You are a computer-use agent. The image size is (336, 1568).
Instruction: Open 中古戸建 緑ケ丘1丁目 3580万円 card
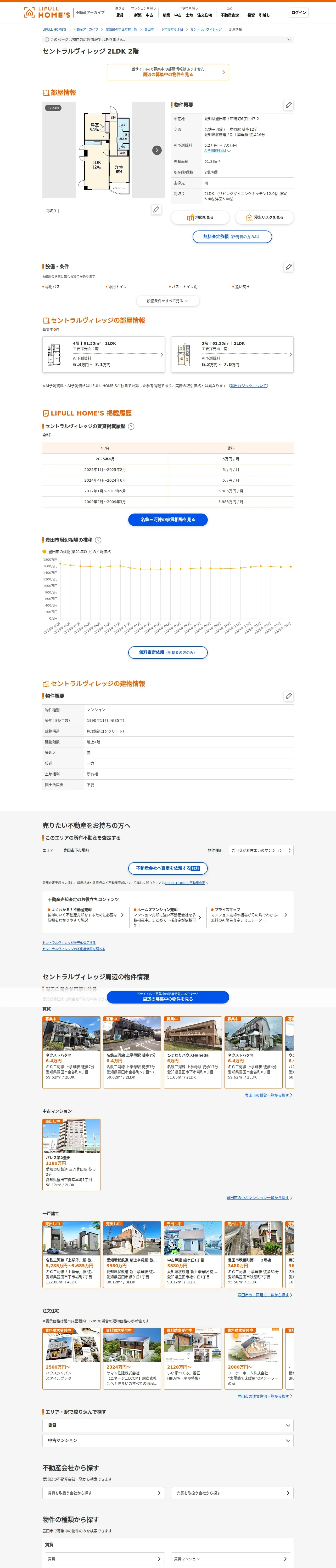193,1254
